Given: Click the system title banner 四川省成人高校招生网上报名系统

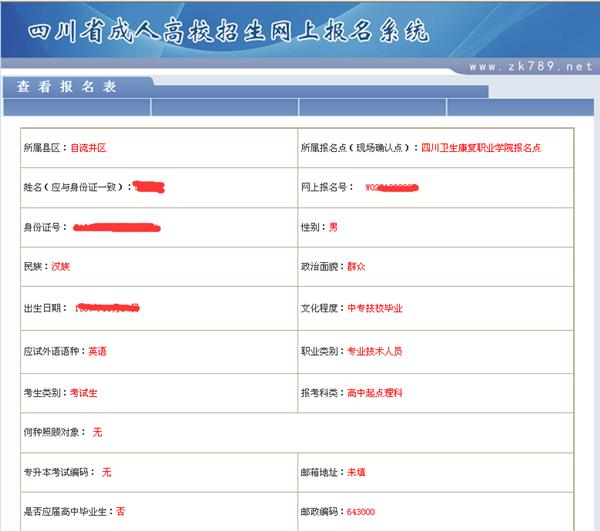Looking at the screenshot, I should tap(229, 31).
